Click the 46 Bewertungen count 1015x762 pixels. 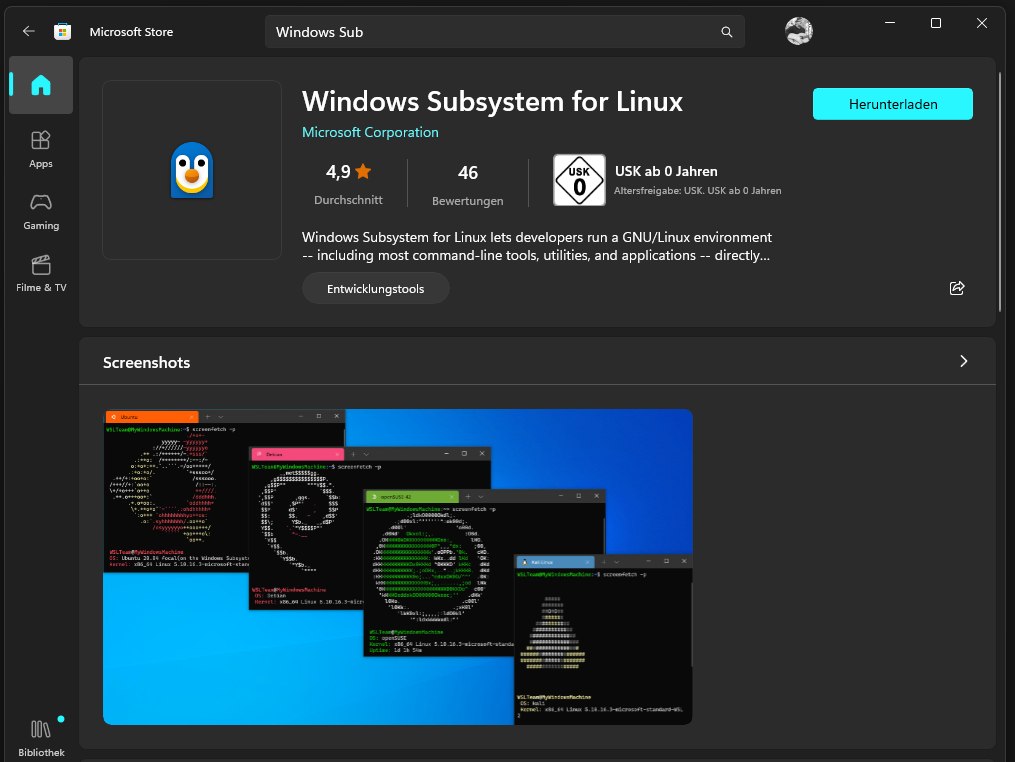467,185
